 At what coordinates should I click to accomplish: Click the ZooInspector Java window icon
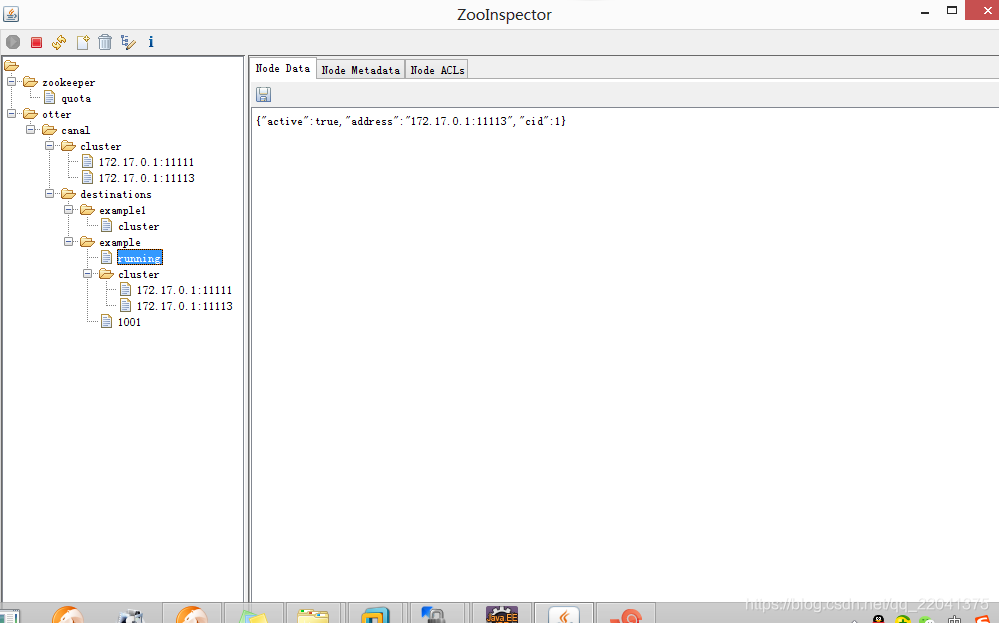(x=11, y=13)
